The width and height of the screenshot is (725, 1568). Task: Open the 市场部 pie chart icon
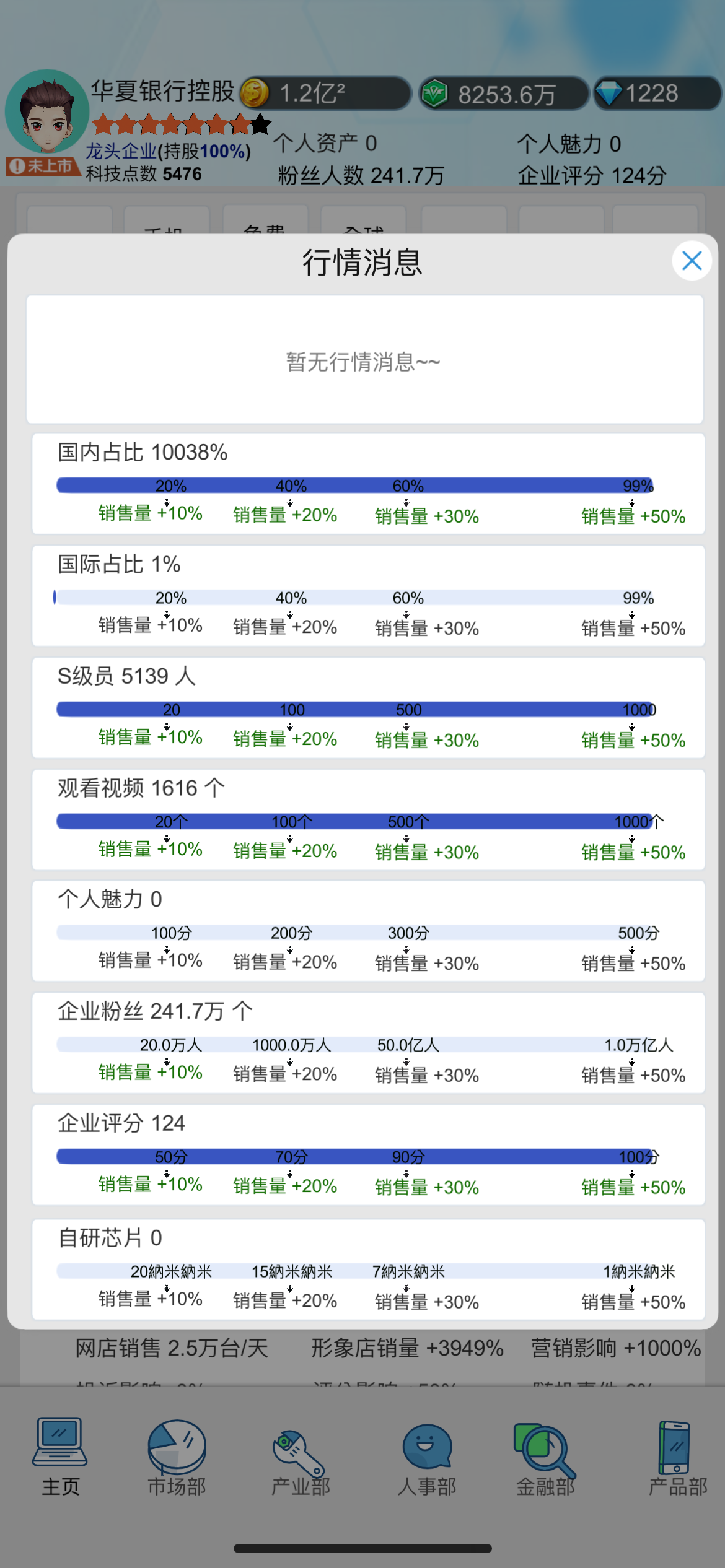[x=177, y=1447]
